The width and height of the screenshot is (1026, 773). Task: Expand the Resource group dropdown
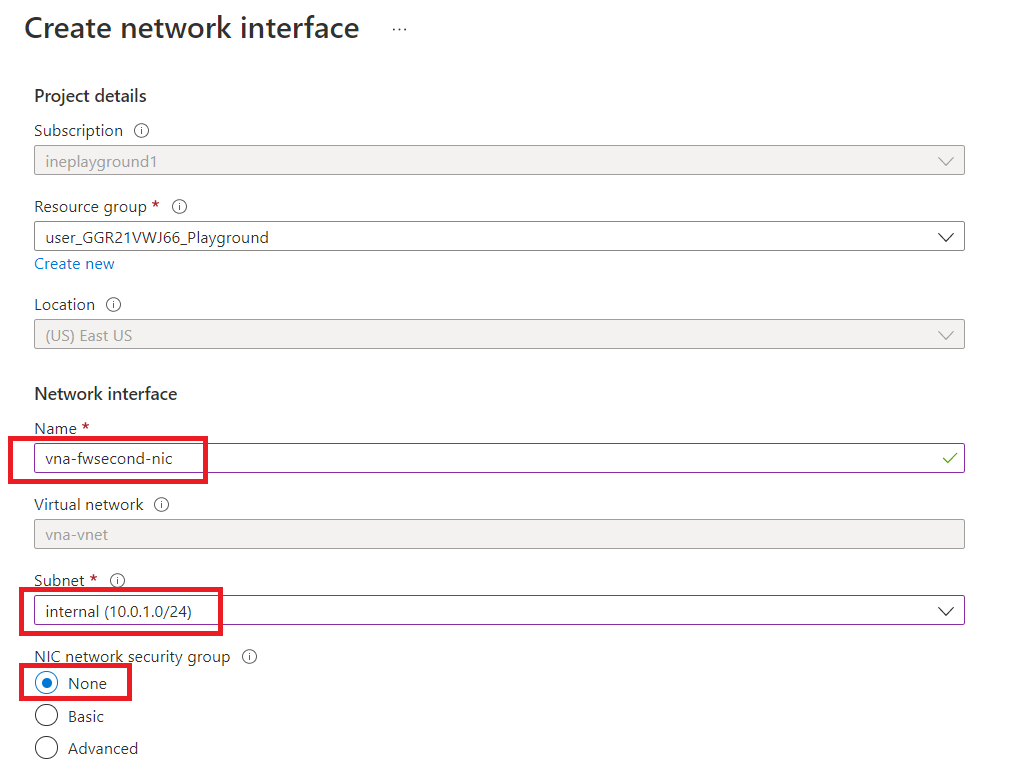click(x=945, y=238)
